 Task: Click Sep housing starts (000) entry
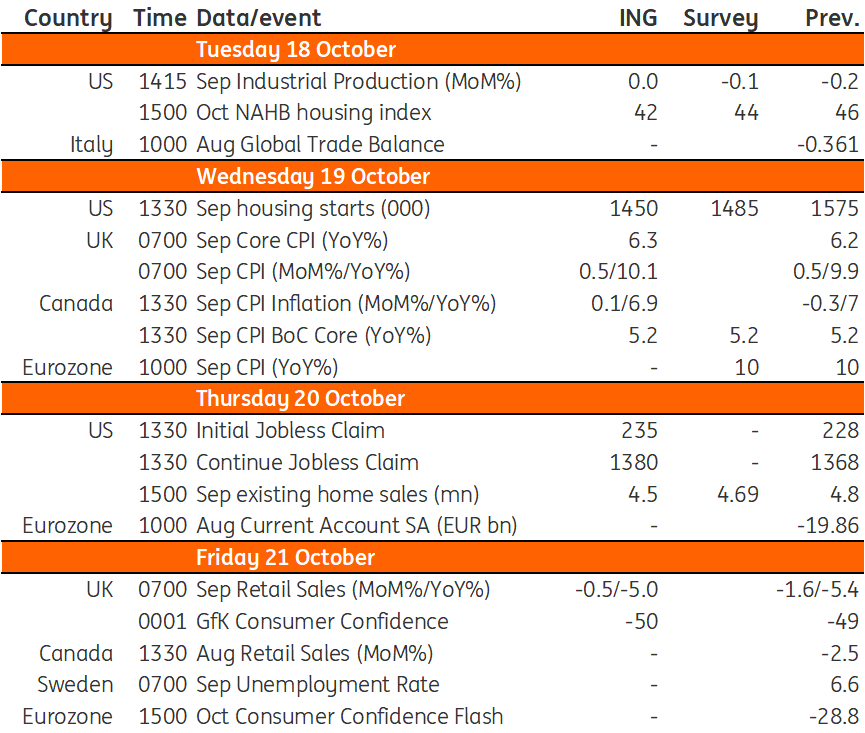tap(313, 209)
